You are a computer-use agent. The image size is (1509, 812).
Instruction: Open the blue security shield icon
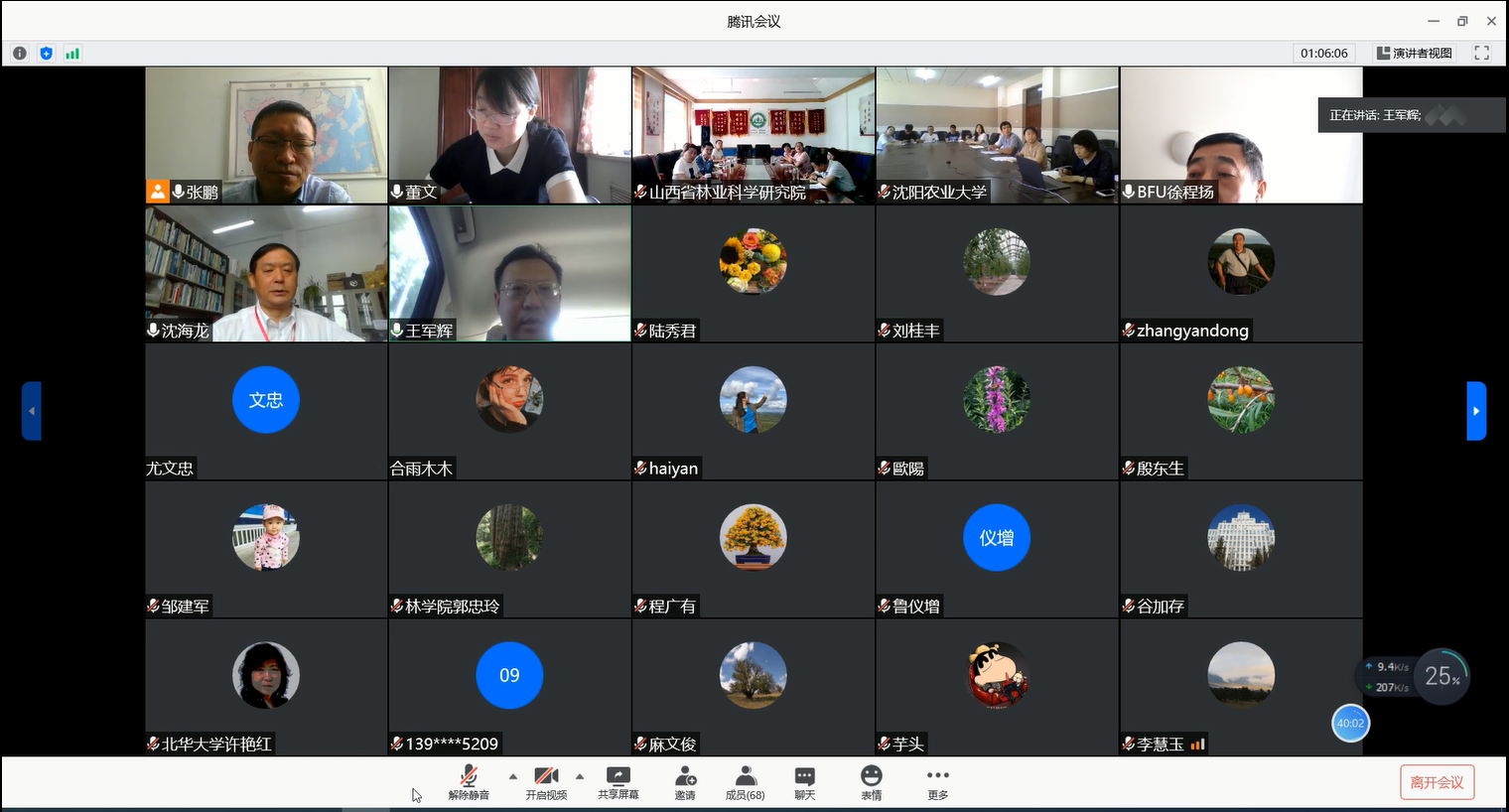point(46,54)
